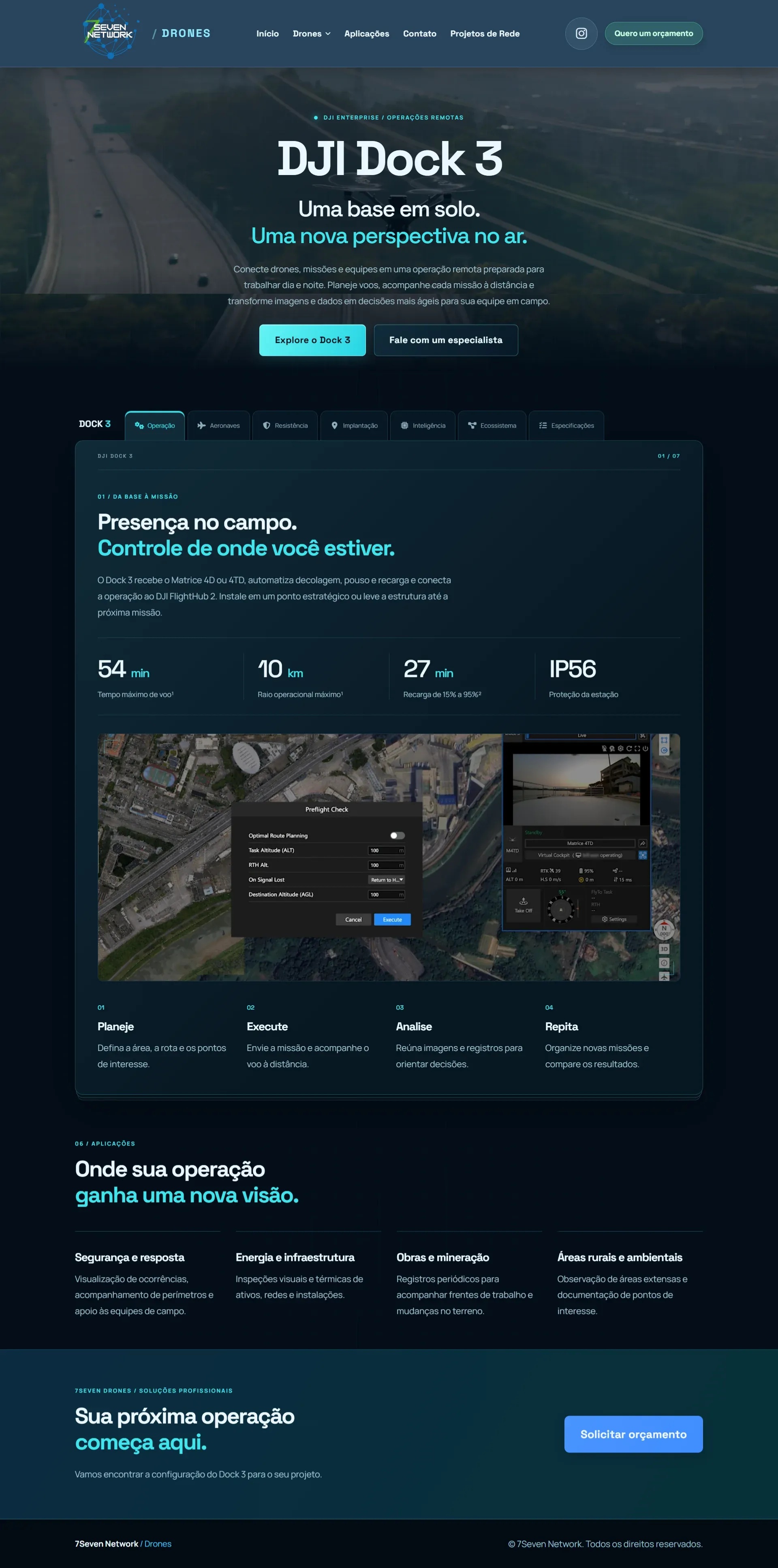Click the 3D map view icon

664,949
